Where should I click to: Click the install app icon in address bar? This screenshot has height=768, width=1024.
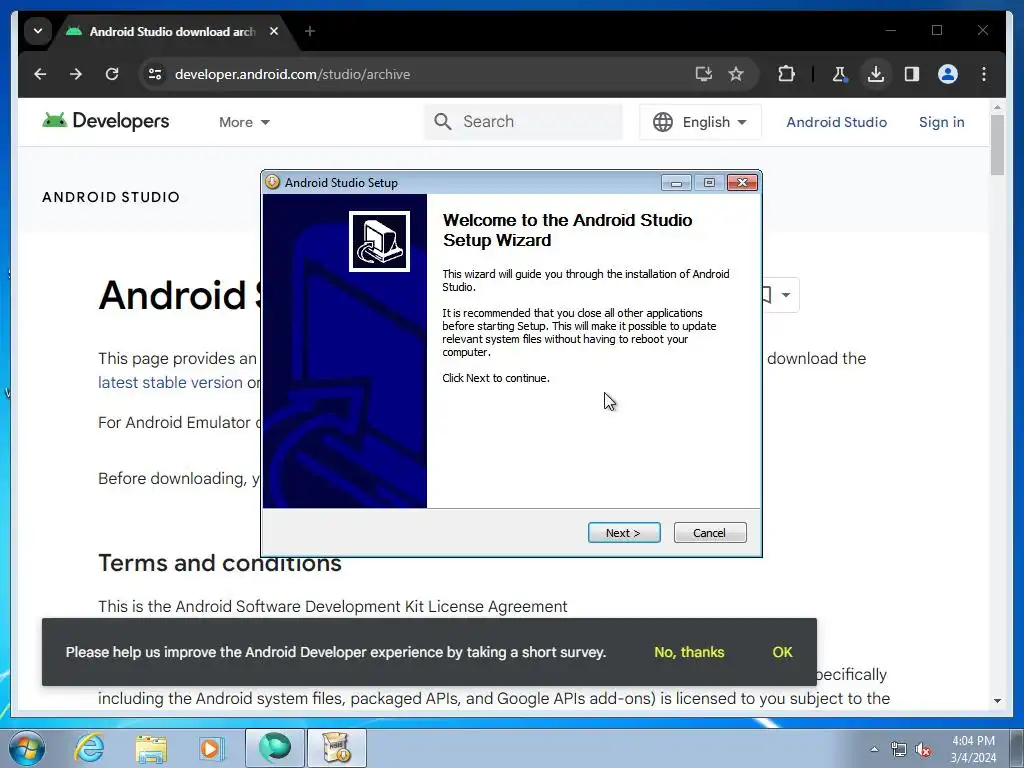[703, 74]
